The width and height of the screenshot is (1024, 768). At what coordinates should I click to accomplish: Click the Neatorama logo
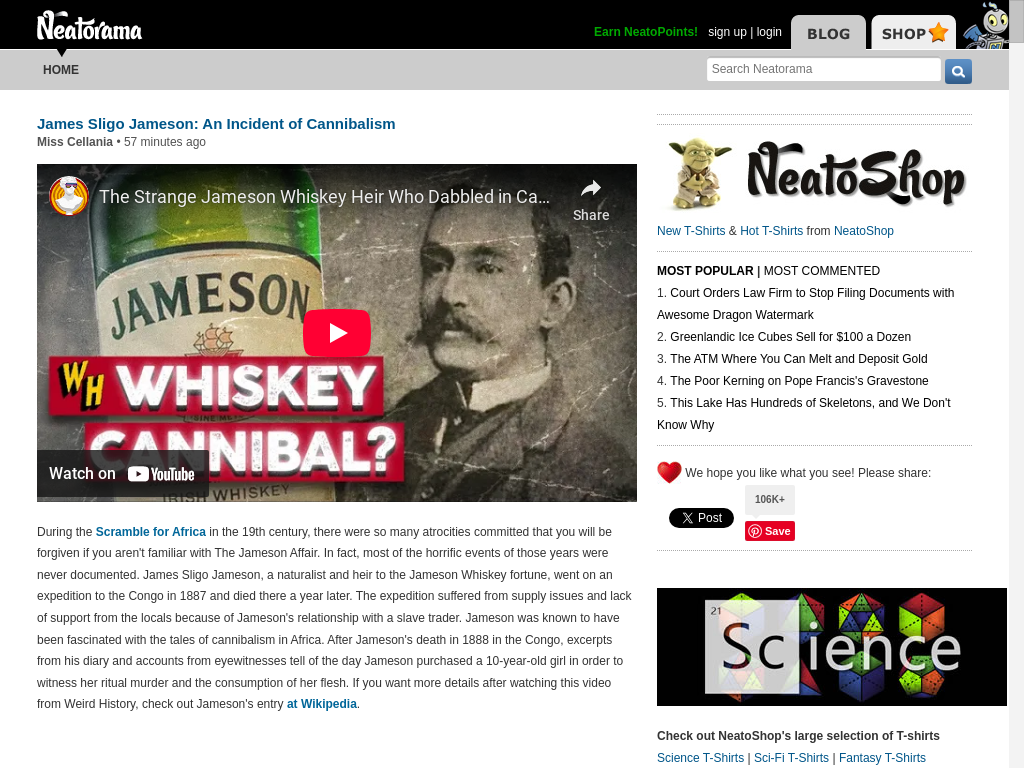(89, 26)
